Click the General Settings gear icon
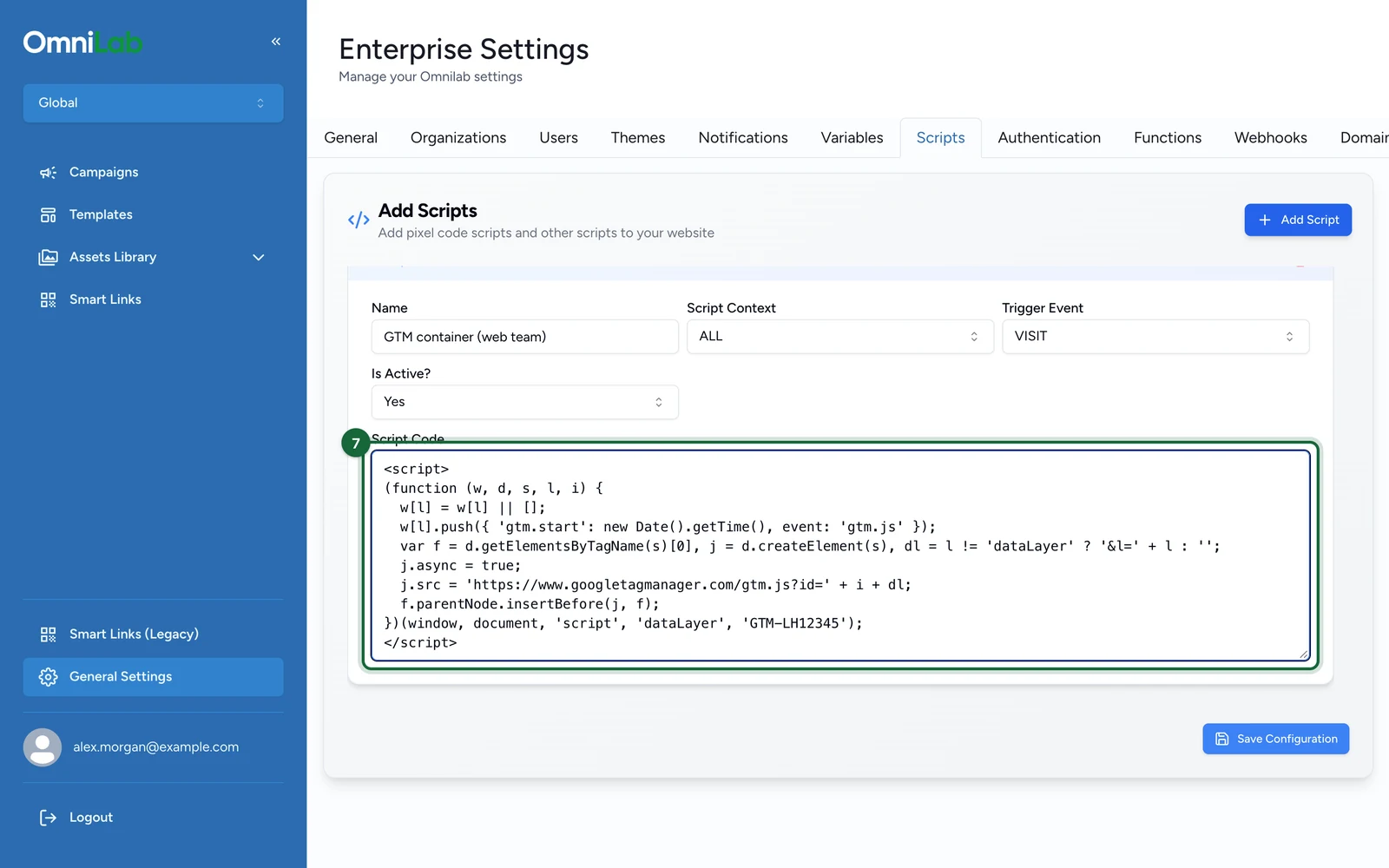Screen dimensions: 1389x868 (48, 677)
